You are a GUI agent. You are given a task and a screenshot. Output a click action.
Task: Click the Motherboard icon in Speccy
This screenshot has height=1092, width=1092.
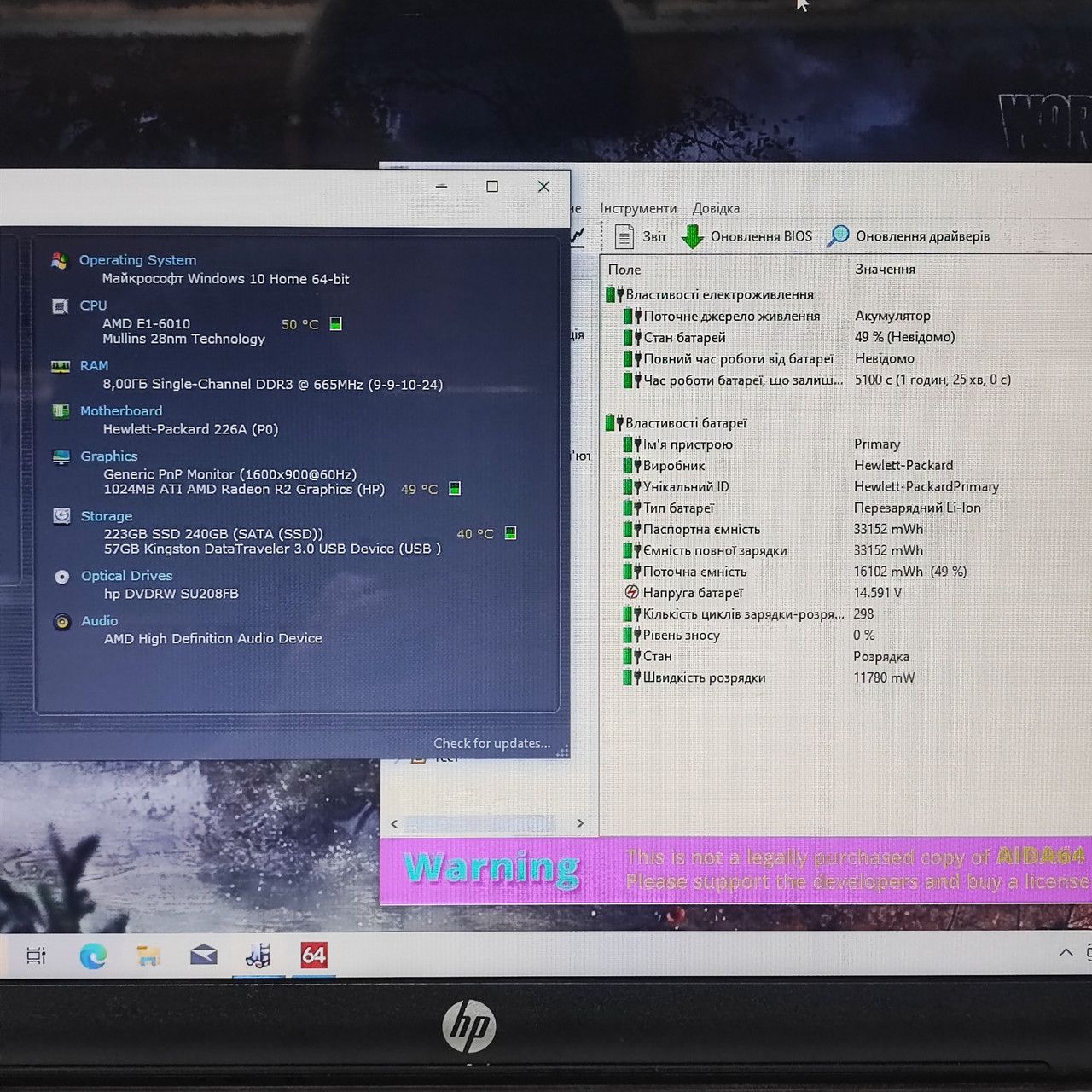(61, 411)
